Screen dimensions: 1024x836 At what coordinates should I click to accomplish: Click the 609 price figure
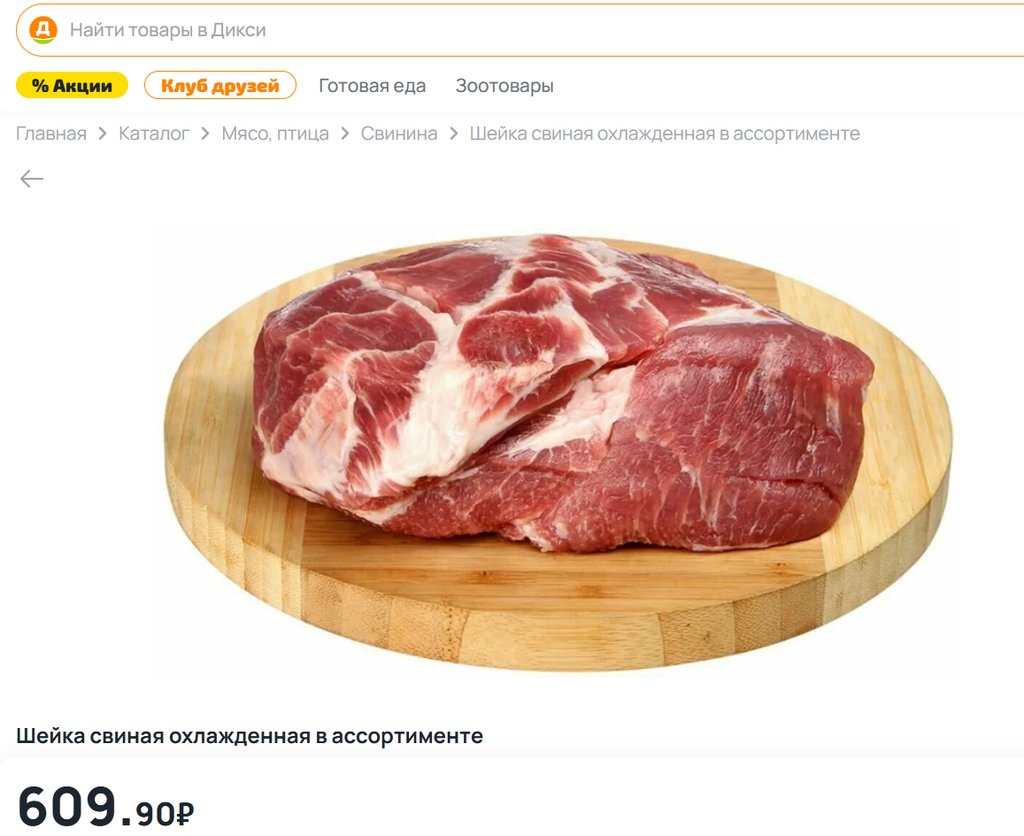pos(67,807)
